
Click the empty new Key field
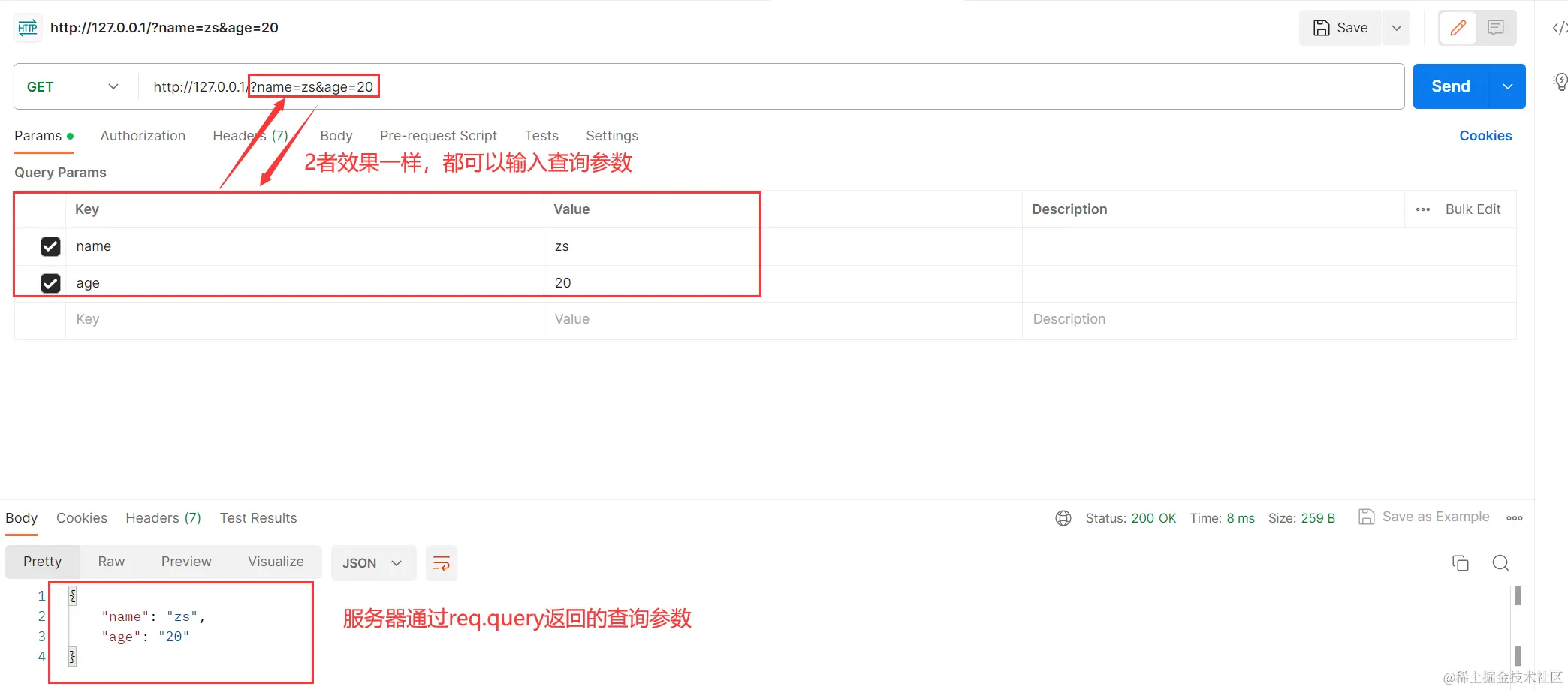click(305, 320)
